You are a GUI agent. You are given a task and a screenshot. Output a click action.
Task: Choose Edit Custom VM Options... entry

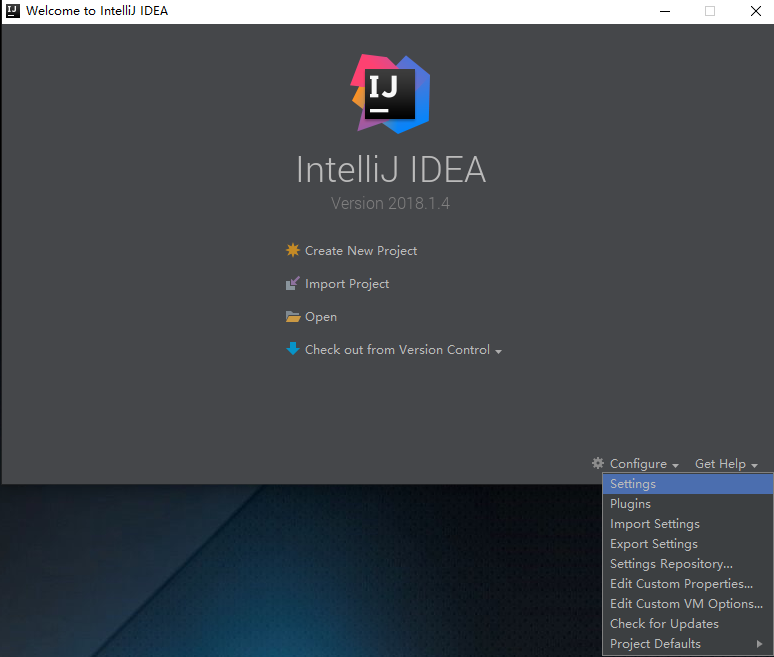tap(688, 604)
